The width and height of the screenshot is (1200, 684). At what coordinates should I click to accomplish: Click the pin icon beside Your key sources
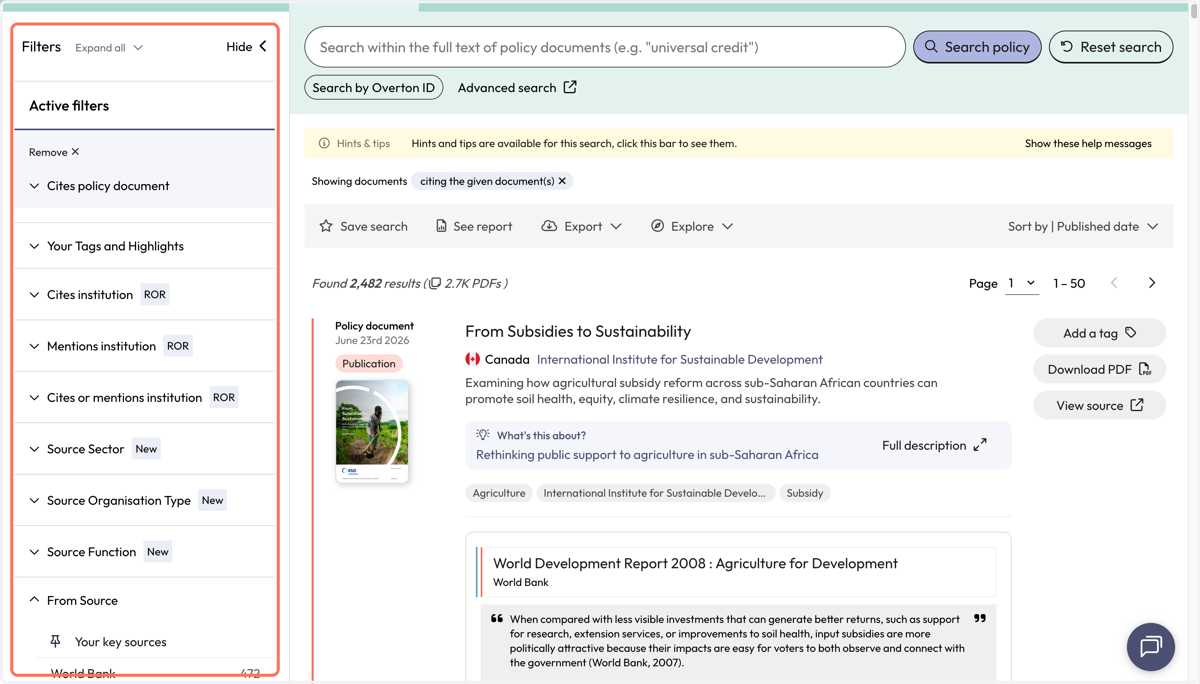(x=55, y=642)
